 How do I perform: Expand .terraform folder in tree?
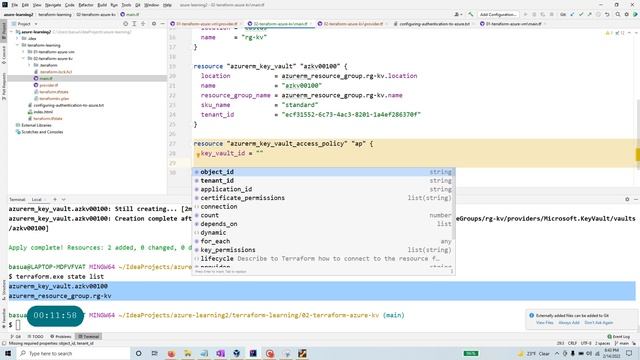(29, 65)
